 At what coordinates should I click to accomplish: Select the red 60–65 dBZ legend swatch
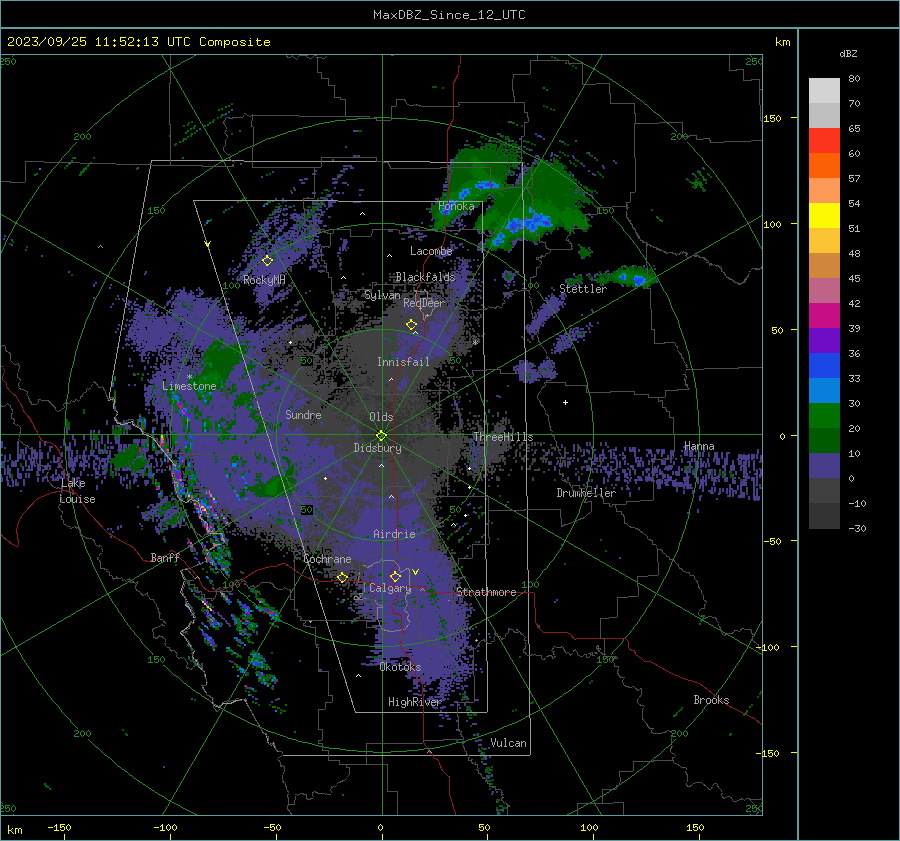824,140
